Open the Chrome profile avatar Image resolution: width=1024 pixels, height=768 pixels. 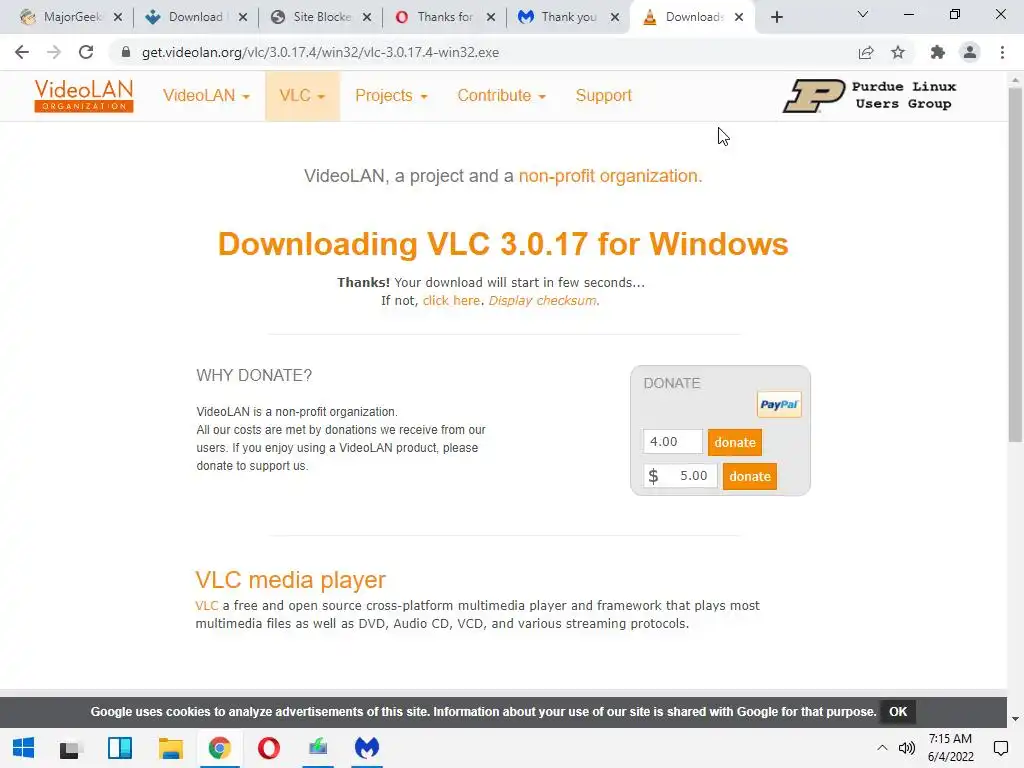[970, 52]
